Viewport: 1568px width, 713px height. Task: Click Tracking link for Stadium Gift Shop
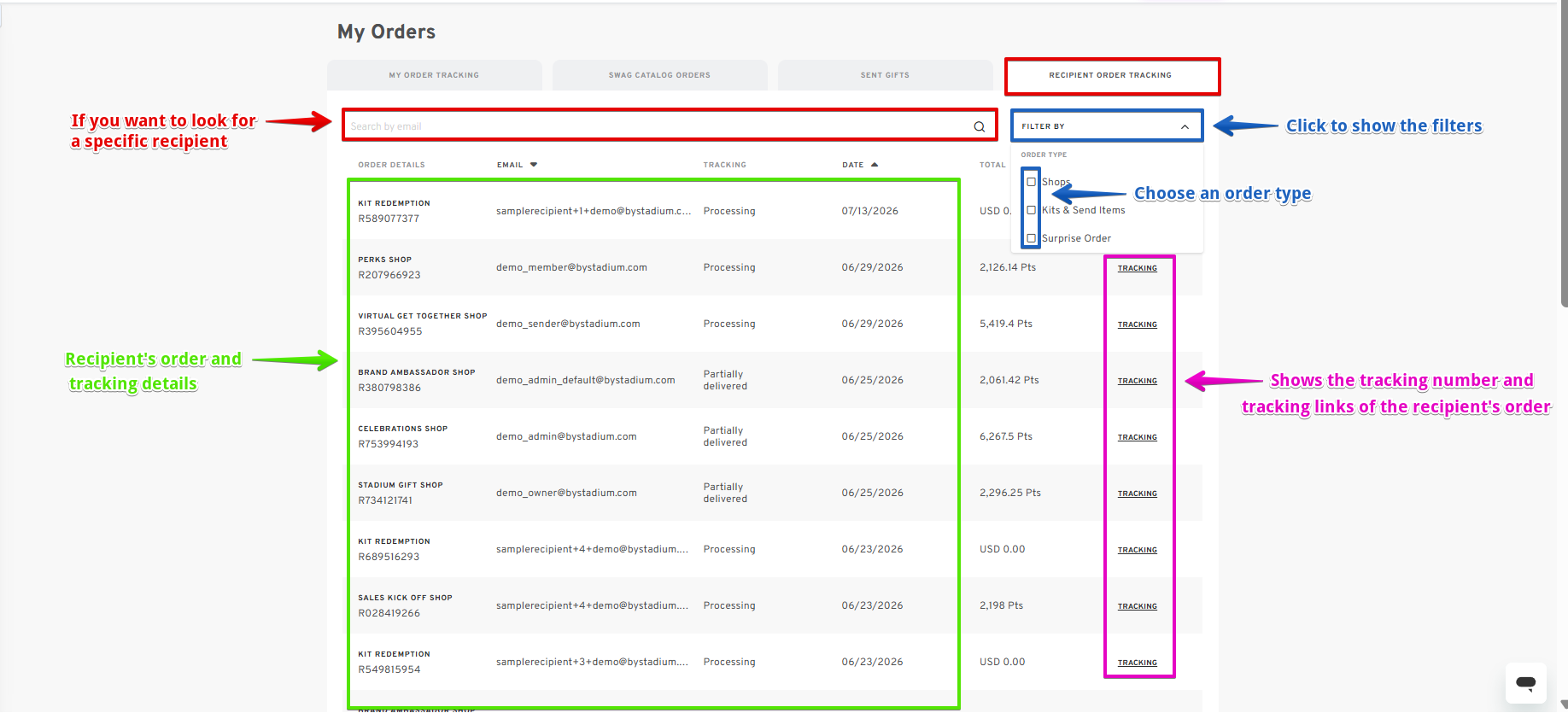[x=1138, y=494]
